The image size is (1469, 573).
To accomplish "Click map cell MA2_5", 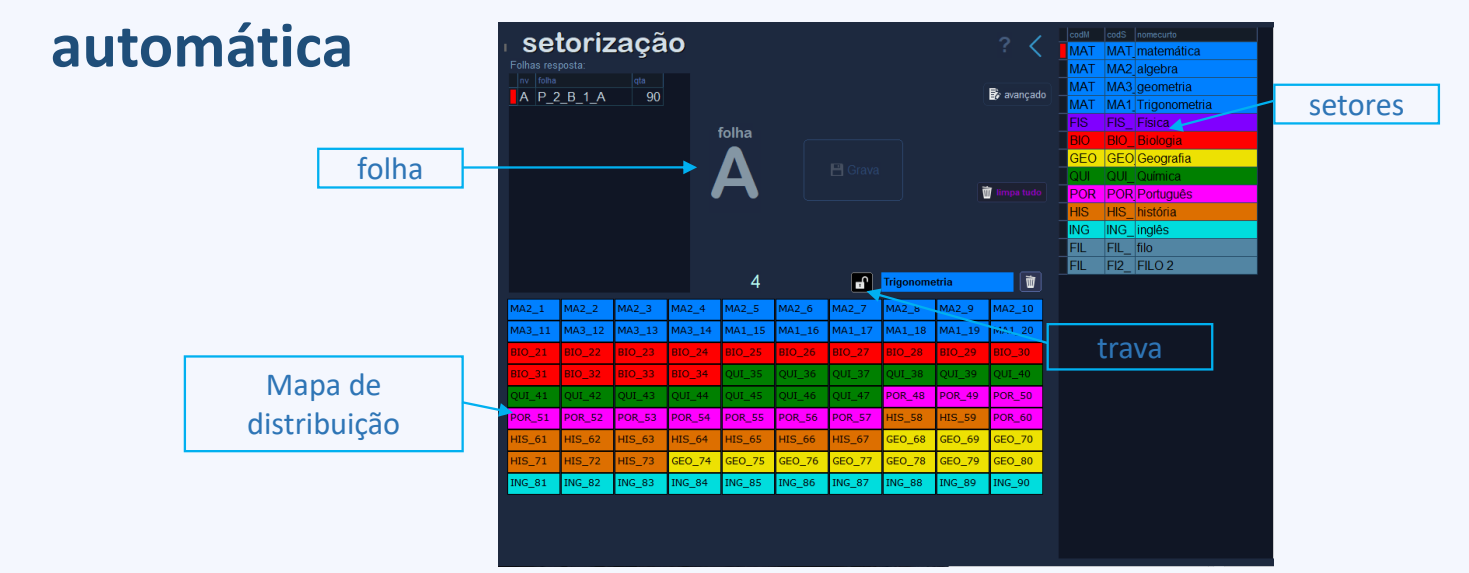I will pyautogui.click(x=748, y=309).
